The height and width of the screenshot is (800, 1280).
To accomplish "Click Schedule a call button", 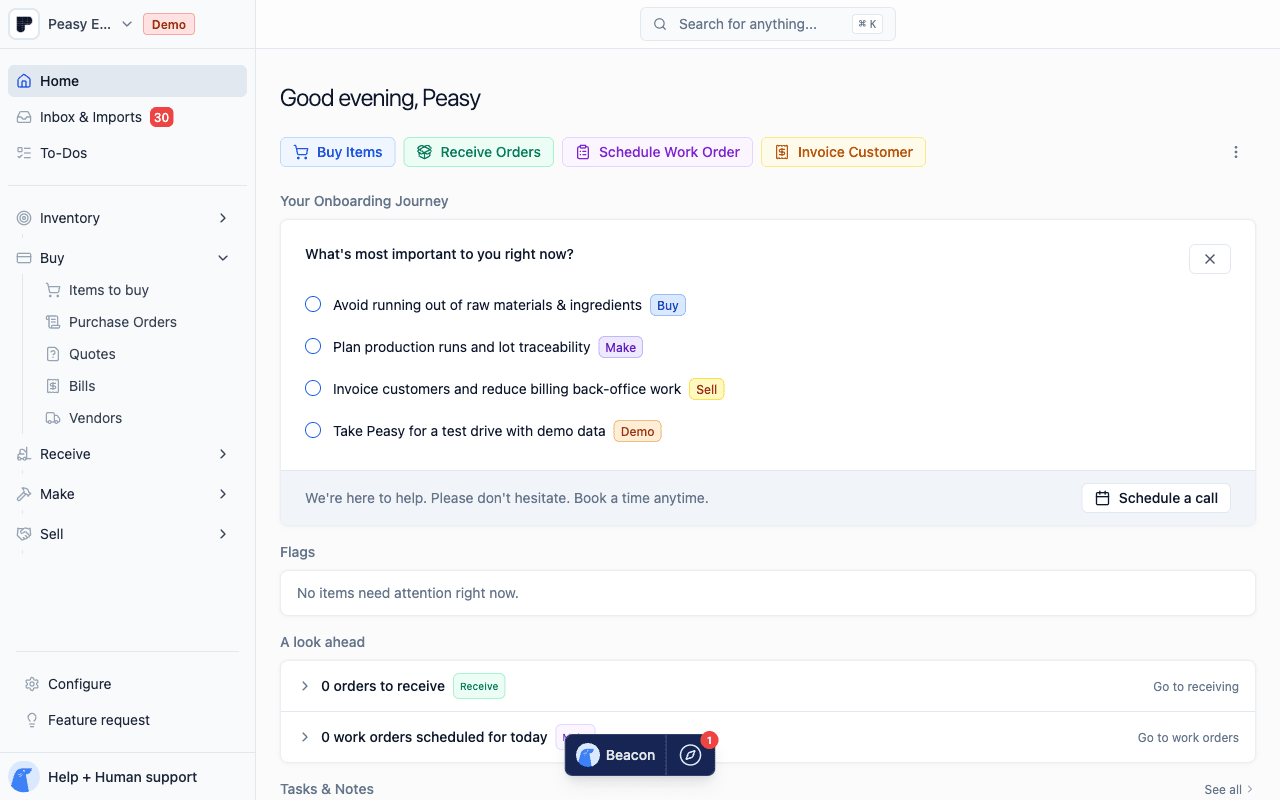I will coord(1156,498).
